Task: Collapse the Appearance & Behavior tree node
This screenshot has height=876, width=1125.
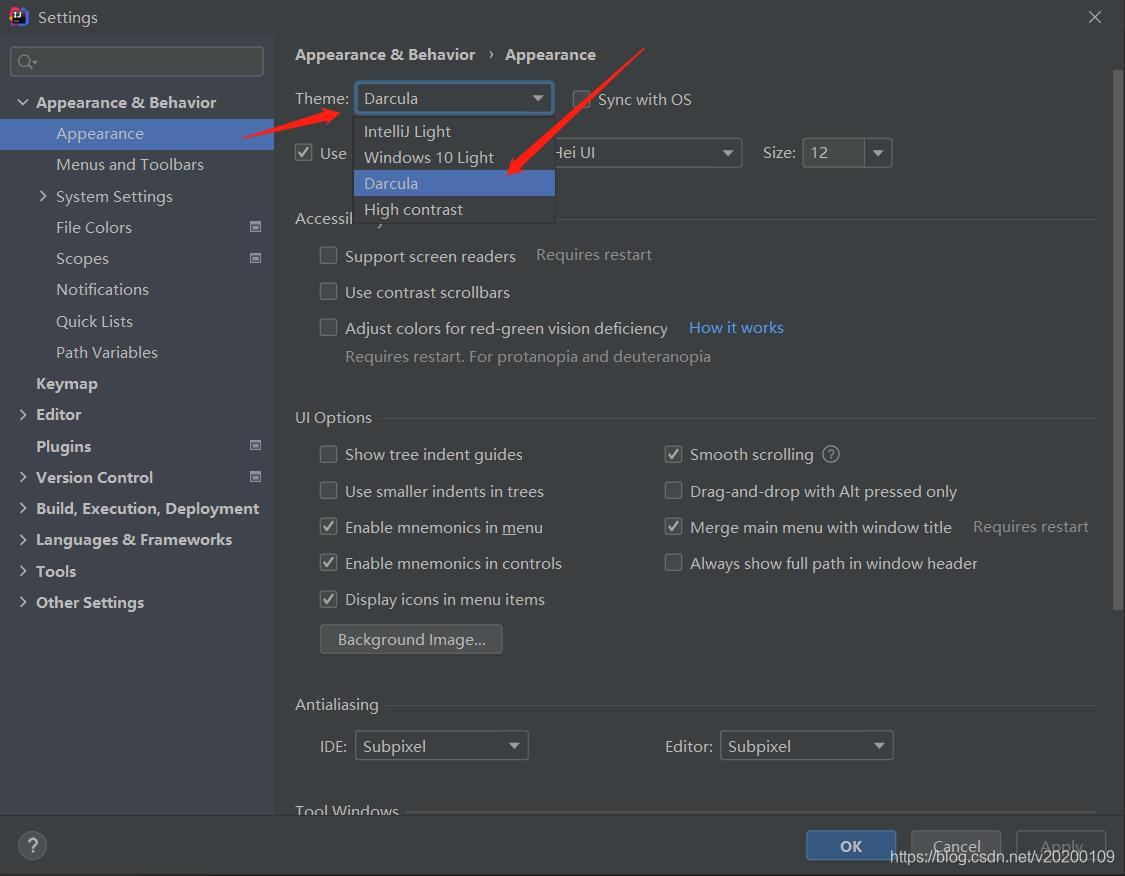Action: (x=22, y=102)
